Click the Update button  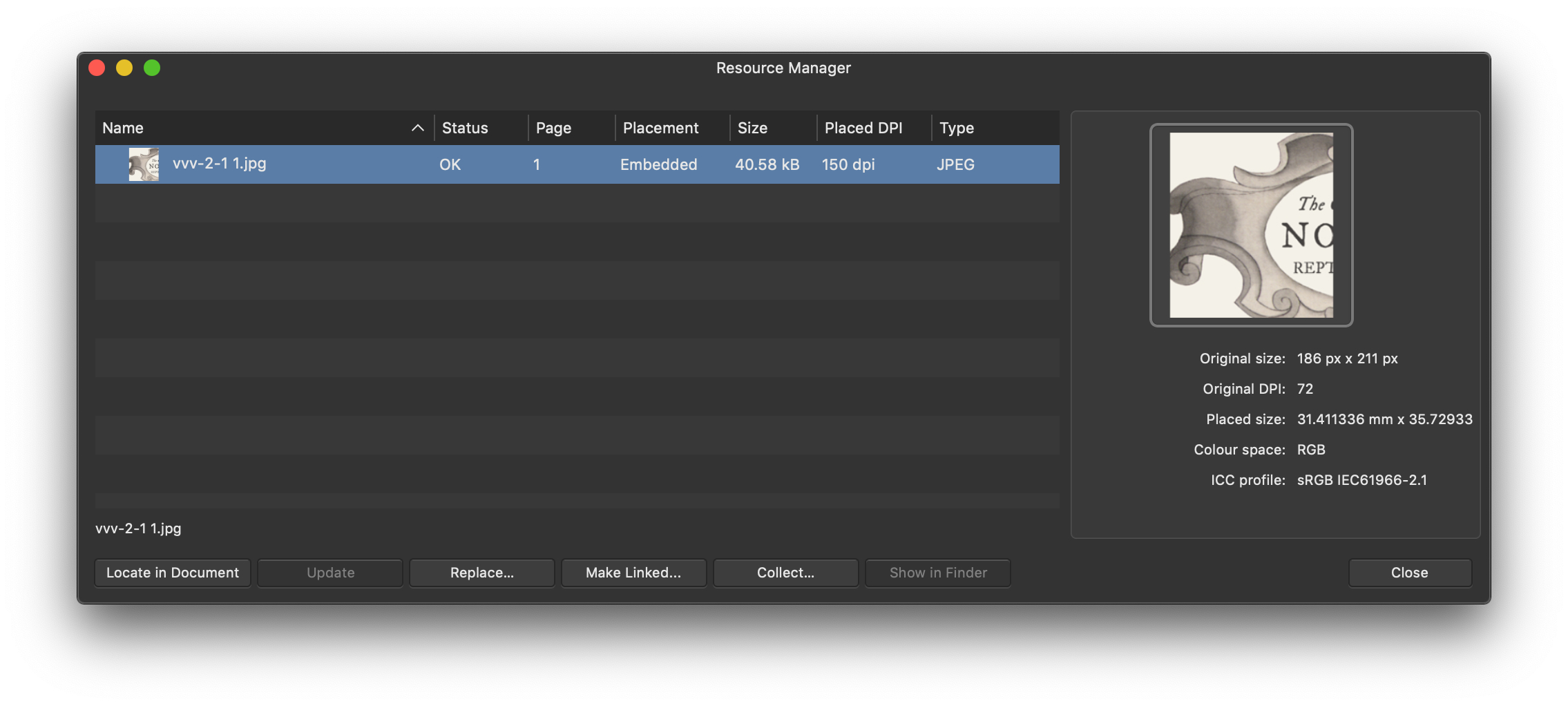click(x=330, y=573)
